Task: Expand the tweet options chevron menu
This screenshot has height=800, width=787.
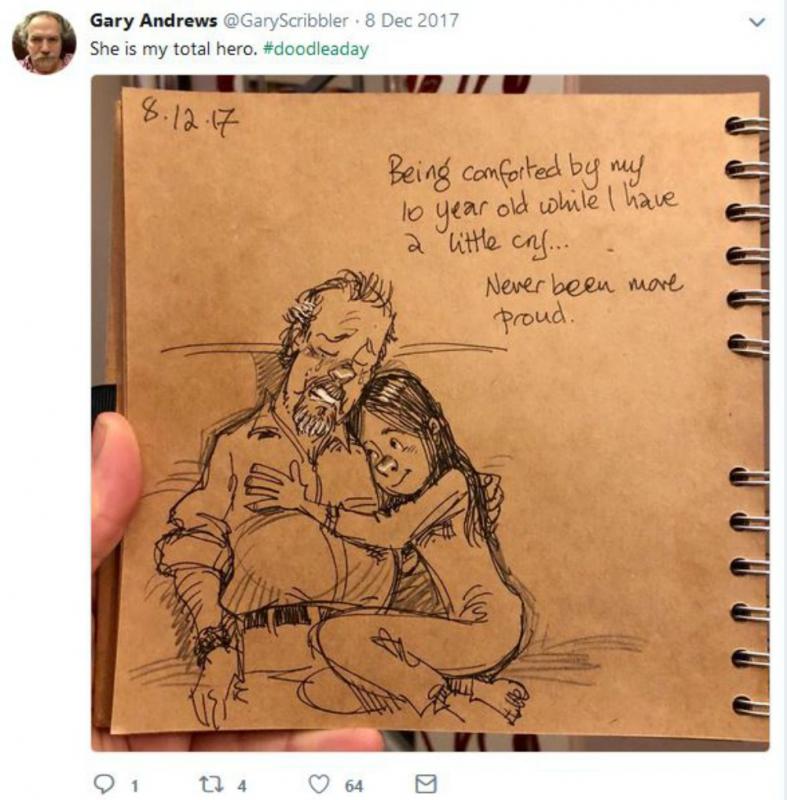Action: (757, 22)
